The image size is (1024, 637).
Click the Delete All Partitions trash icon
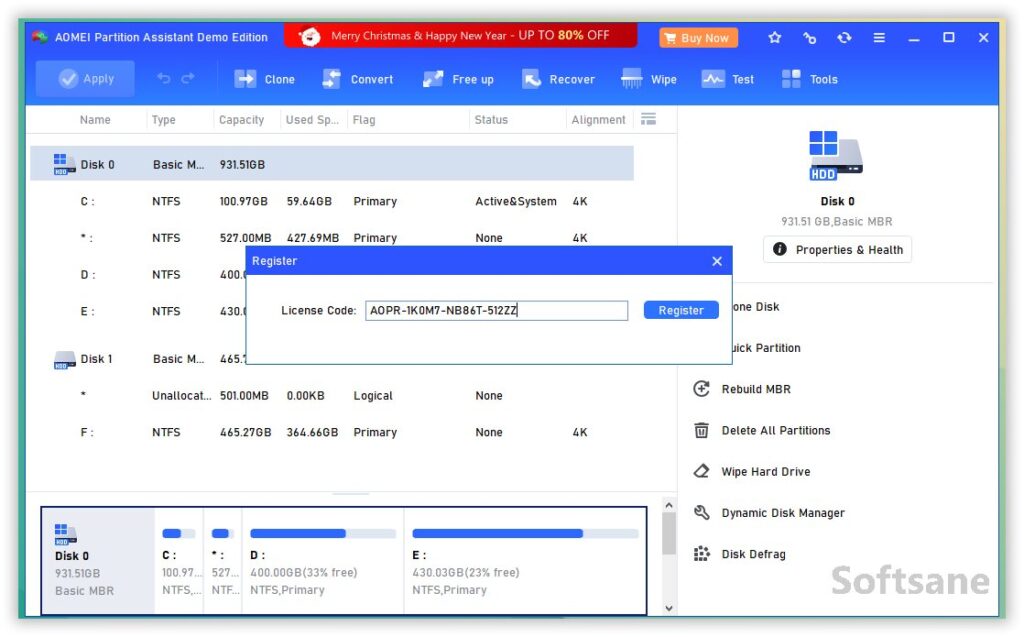point(701,430)
